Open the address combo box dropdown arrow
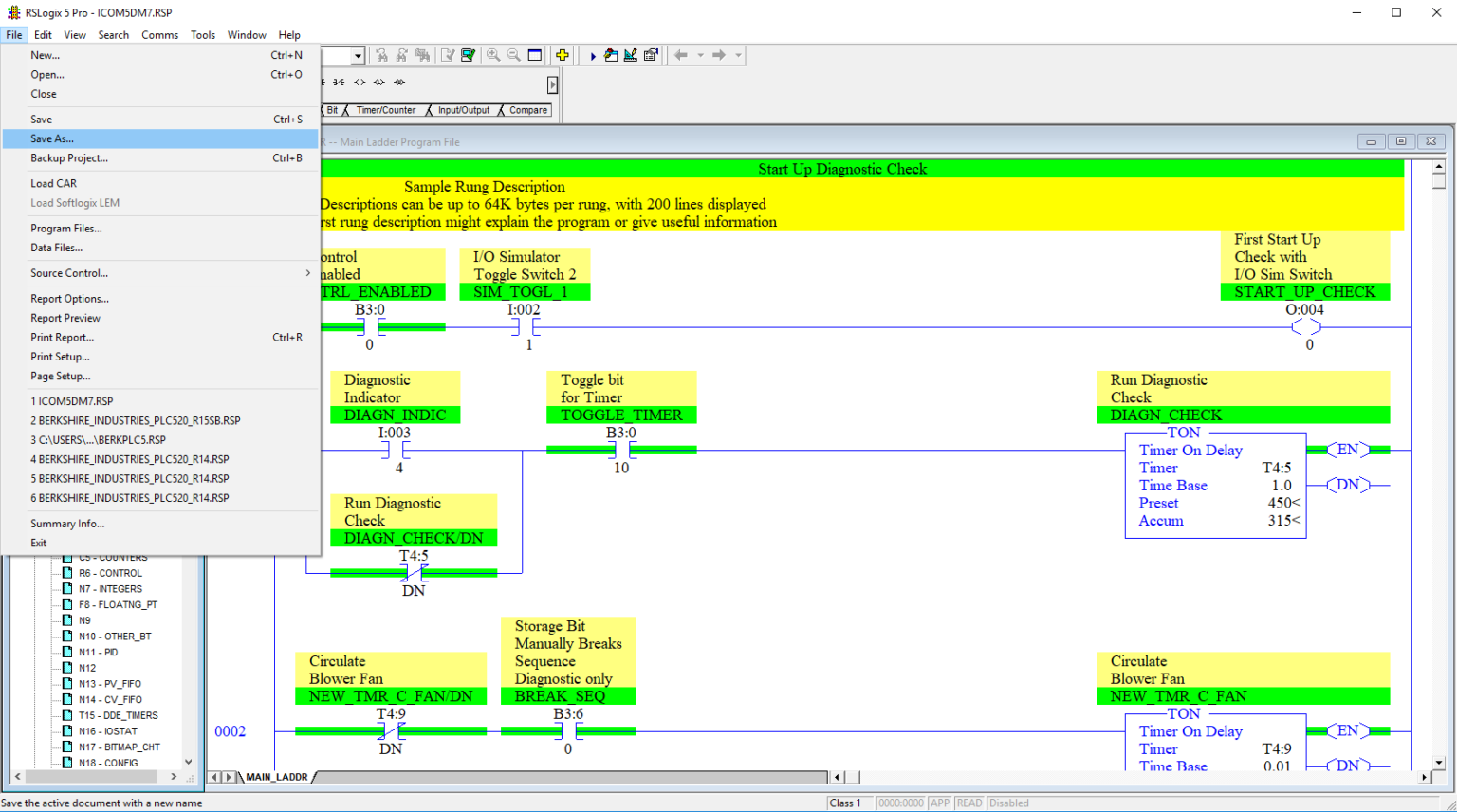Screen dimensions: 1457x812 tap(359, 55)
